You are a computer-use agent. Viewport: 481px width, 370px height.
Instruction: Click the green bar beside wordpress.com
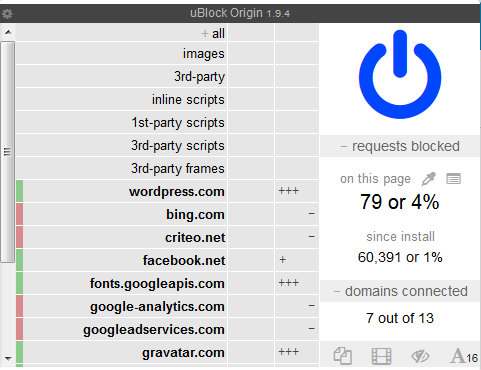[x=19, y=191]
